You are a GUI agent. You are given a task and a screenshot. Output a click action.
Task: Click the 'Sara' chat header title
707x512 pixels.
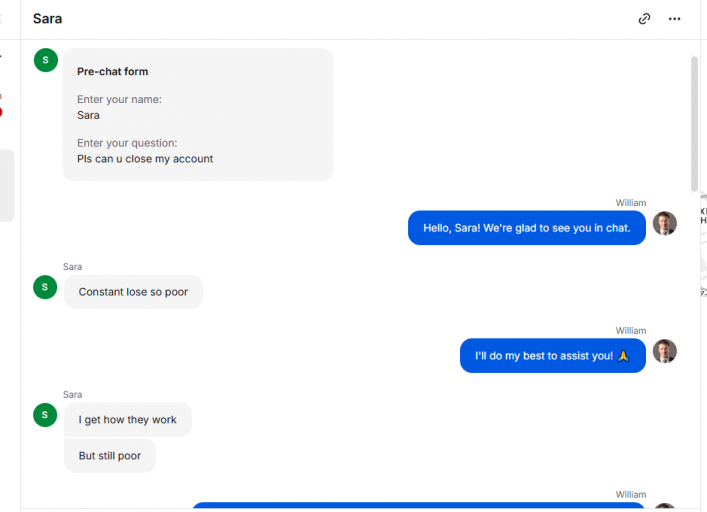(47, 19)
